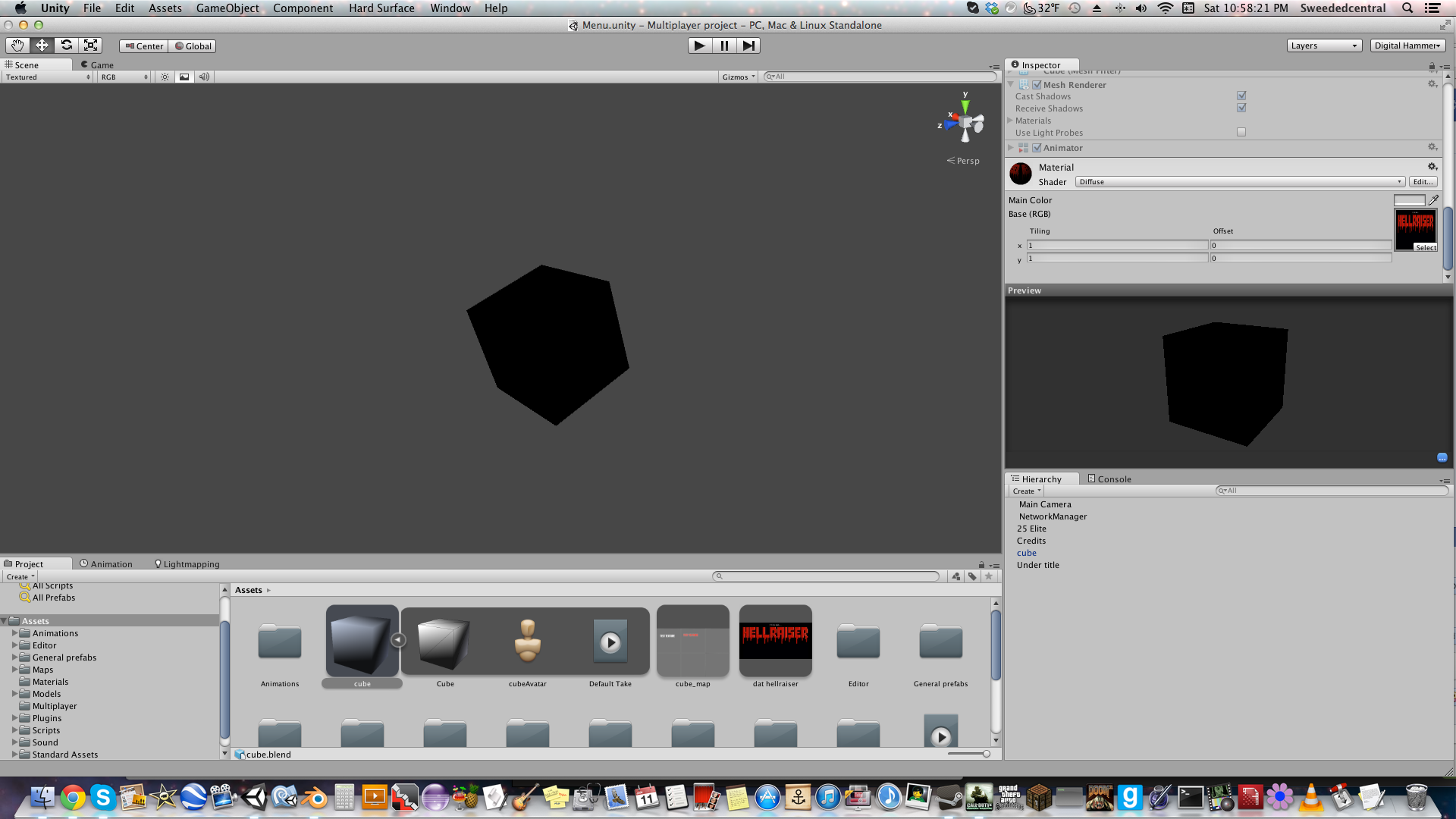The image size is (1456, 819).
Task: Lock the Inspector with padlock icon
Action: coord(1432,66)
